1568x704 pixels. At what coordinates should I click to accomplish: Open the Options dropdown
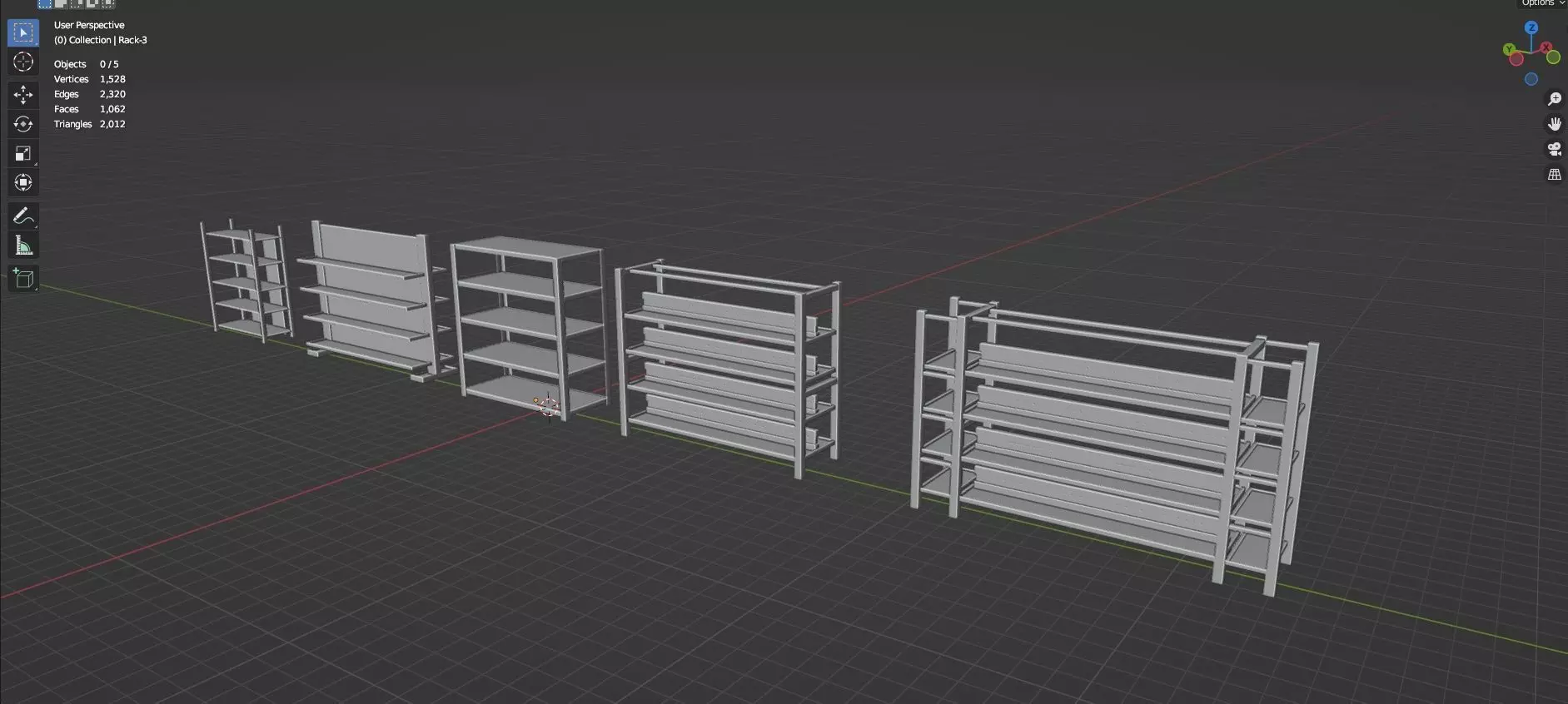coord(1542,3)
